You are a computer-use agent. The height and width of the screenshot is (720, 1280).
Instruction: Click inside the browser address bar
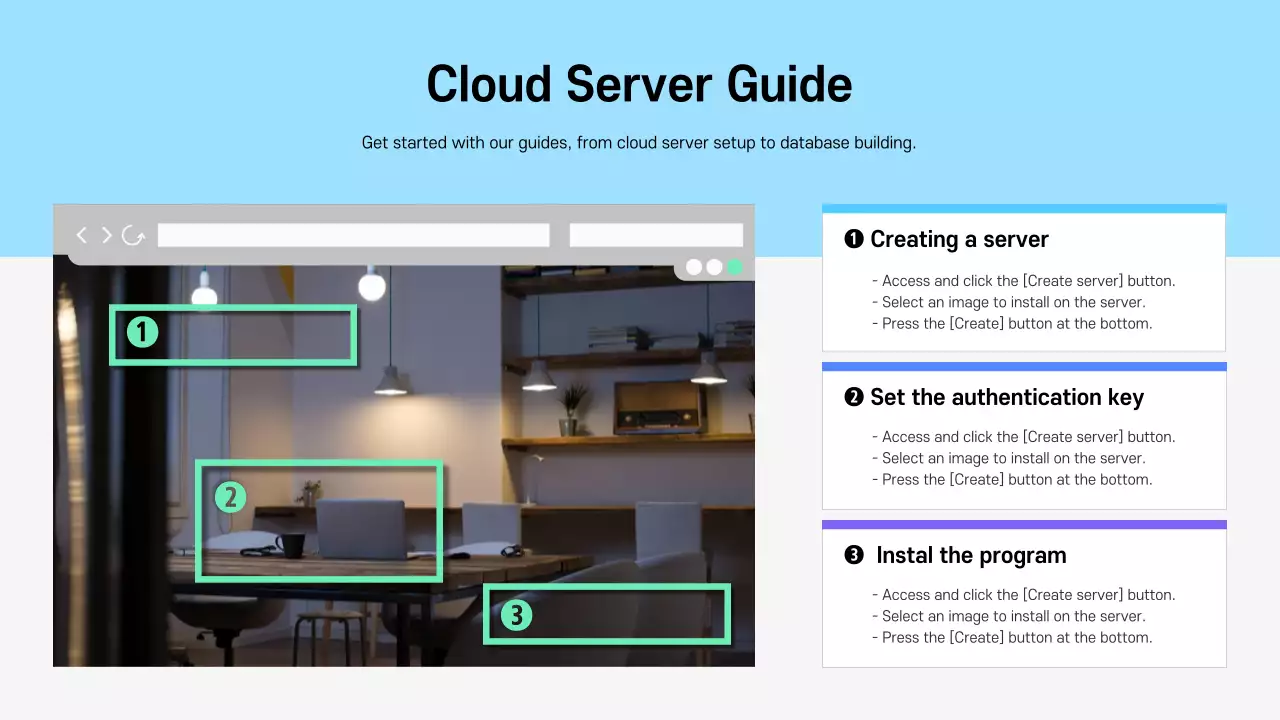(353, 233)
